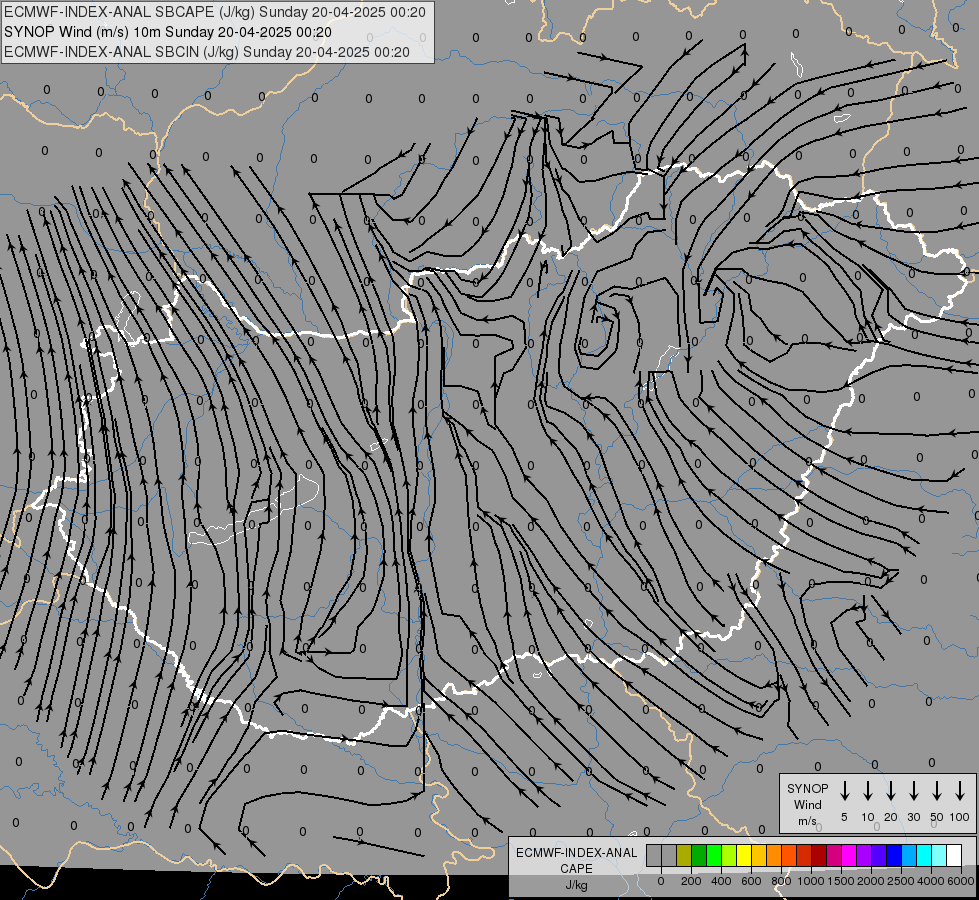979x900 pixels.
Task: Click the '2500' tick label in the CAPE legend
Action: [900, 881]
